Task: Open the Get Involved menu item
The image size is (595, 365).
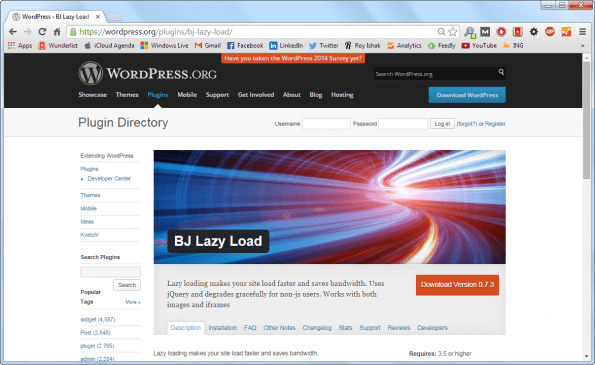Action: [256, 95]
